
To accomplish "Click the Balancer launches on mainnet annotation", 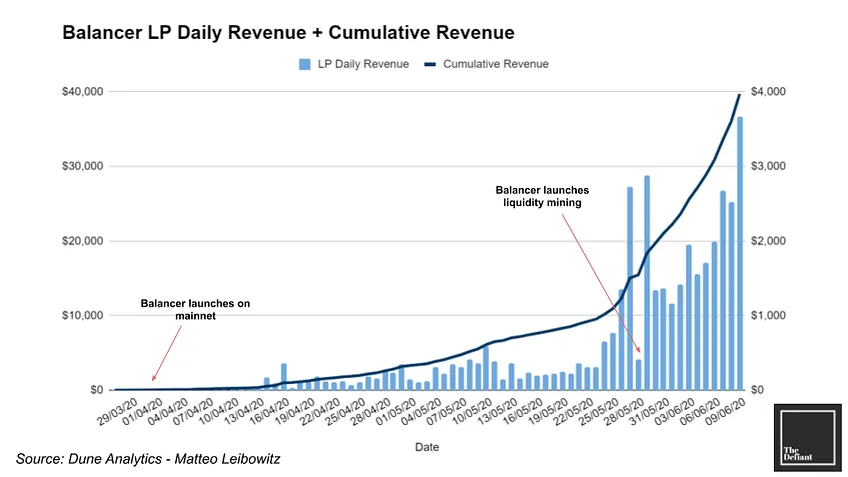I will point(195,309).
